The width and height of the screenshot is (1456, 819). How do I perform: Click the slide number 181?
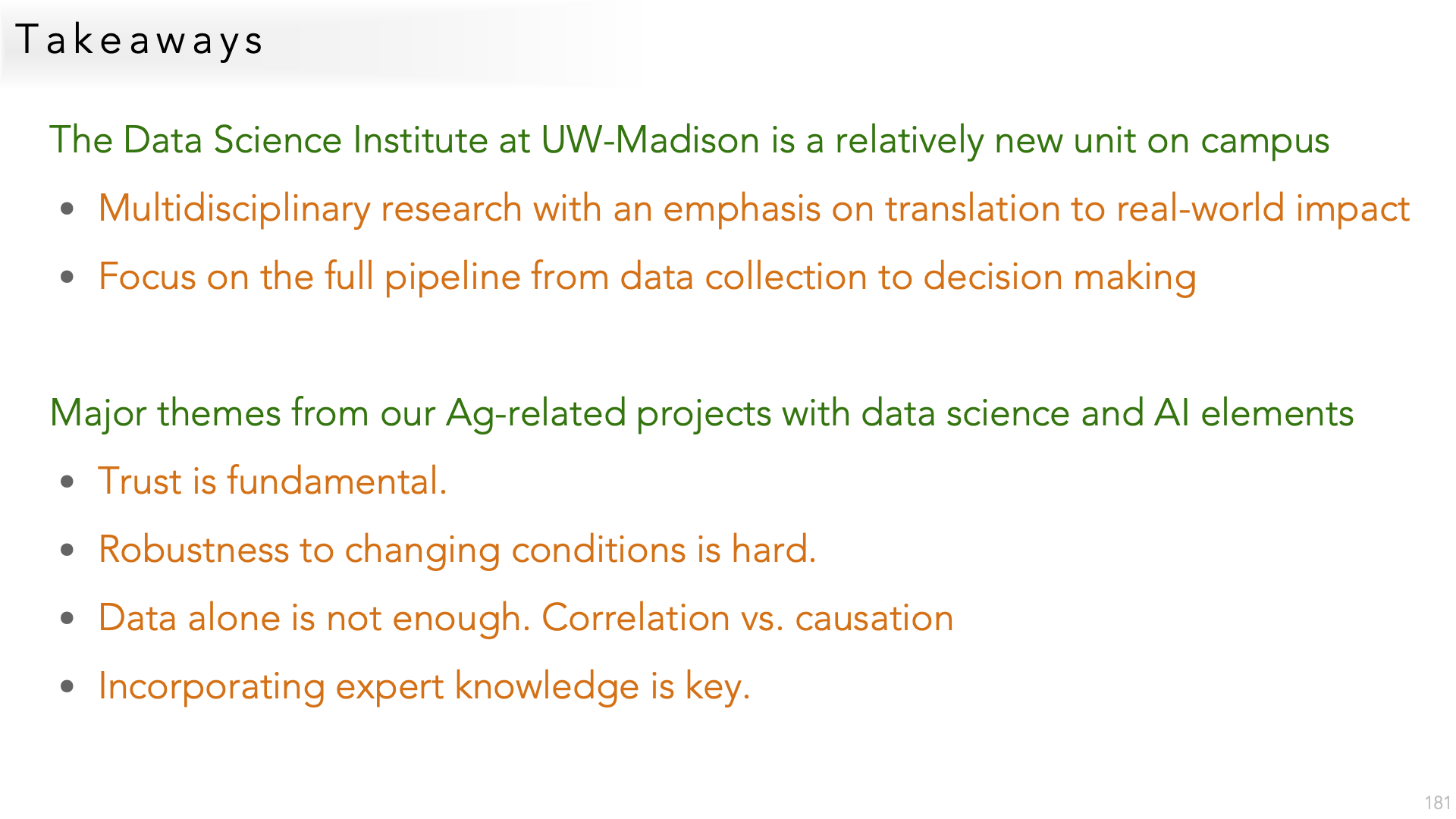click(x=1437, y=803)
